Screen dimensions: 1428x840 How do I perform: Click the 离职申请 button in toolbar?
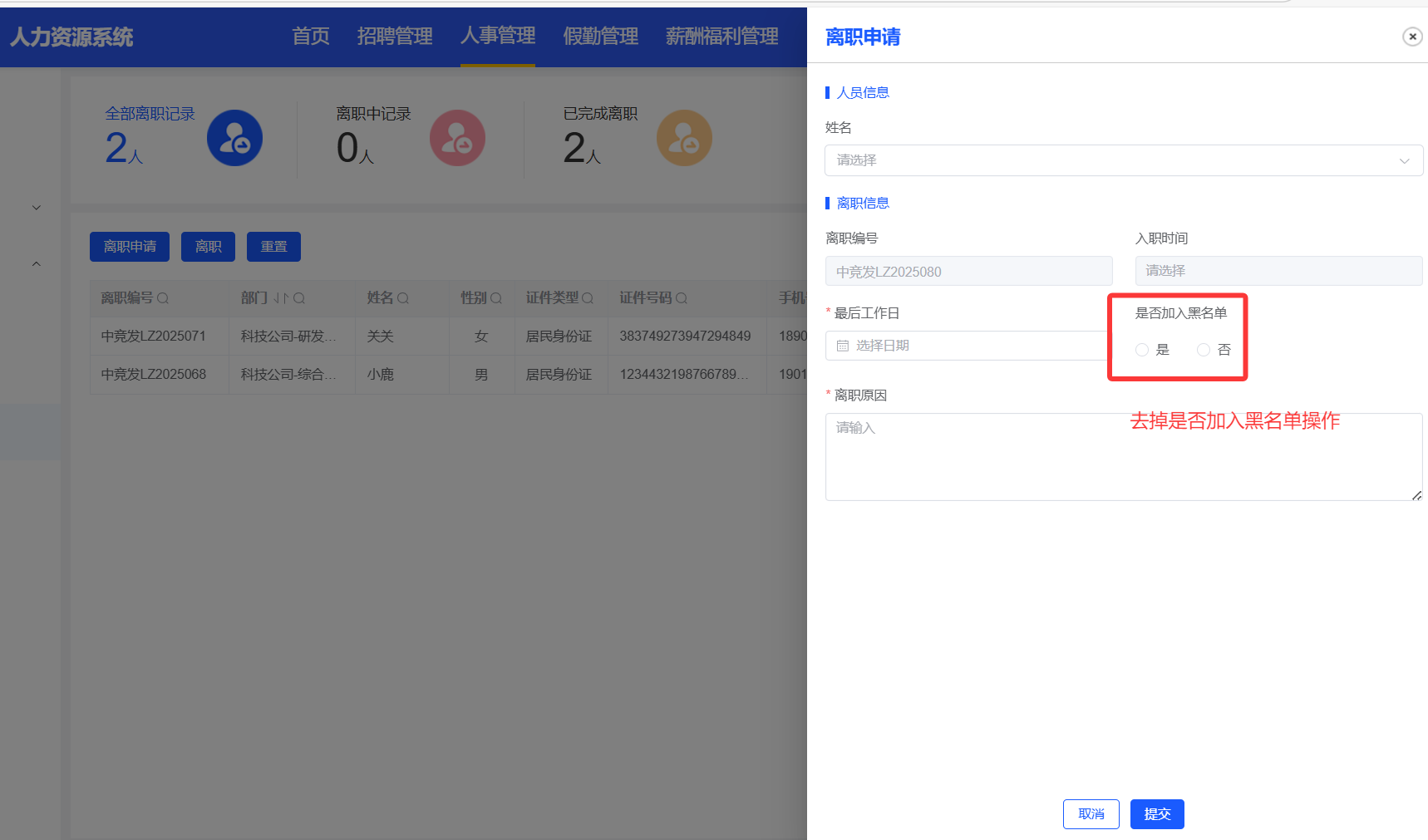coord(130,247)
